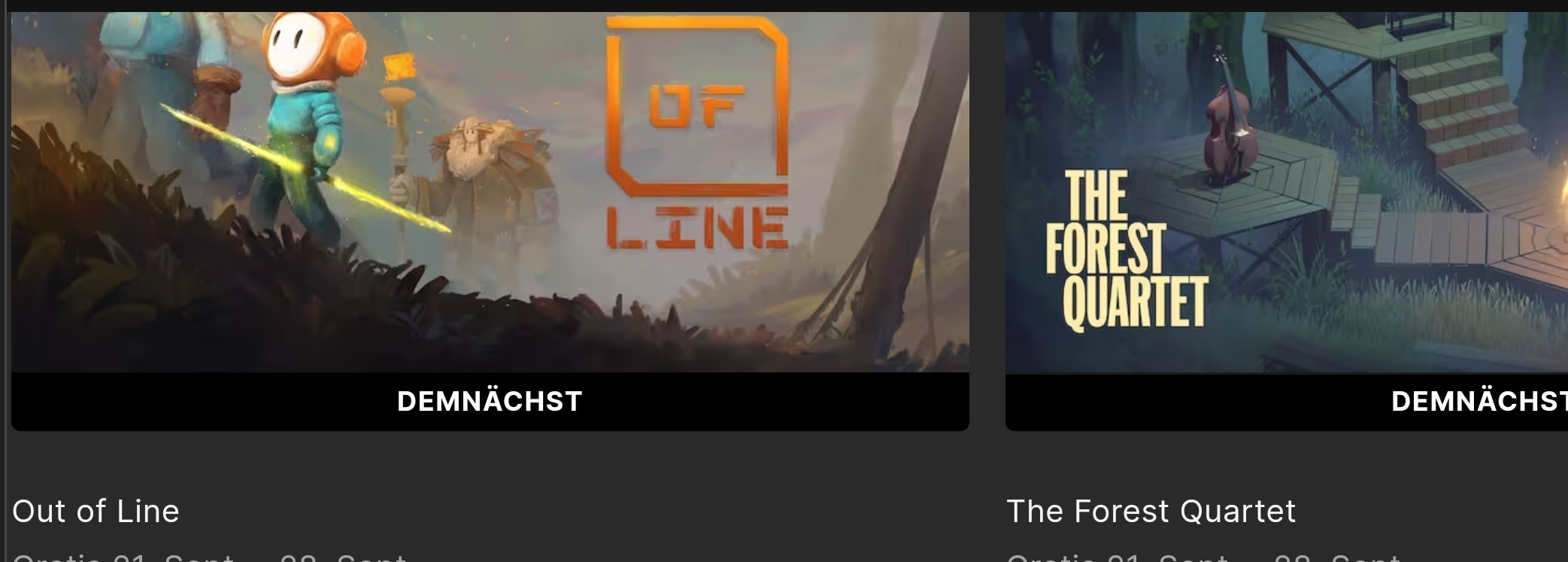Select the Gratis date line below The Forest Quartet
The height and width of the screenshot is (562, 1568).
click(x=1203, y=557)
